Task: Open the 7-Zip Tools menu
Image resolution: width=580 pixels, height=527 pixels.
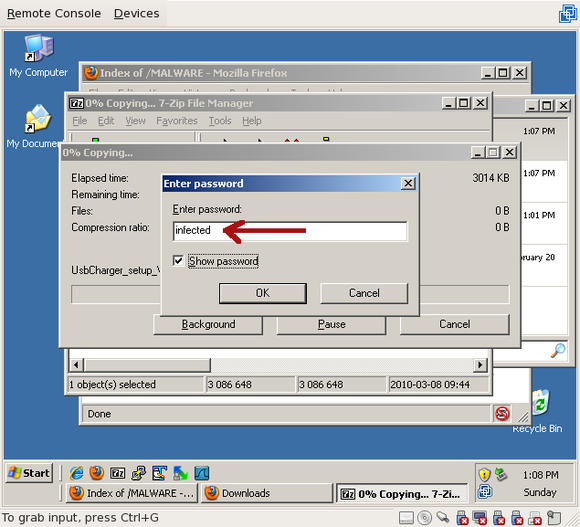Action: 220,121
